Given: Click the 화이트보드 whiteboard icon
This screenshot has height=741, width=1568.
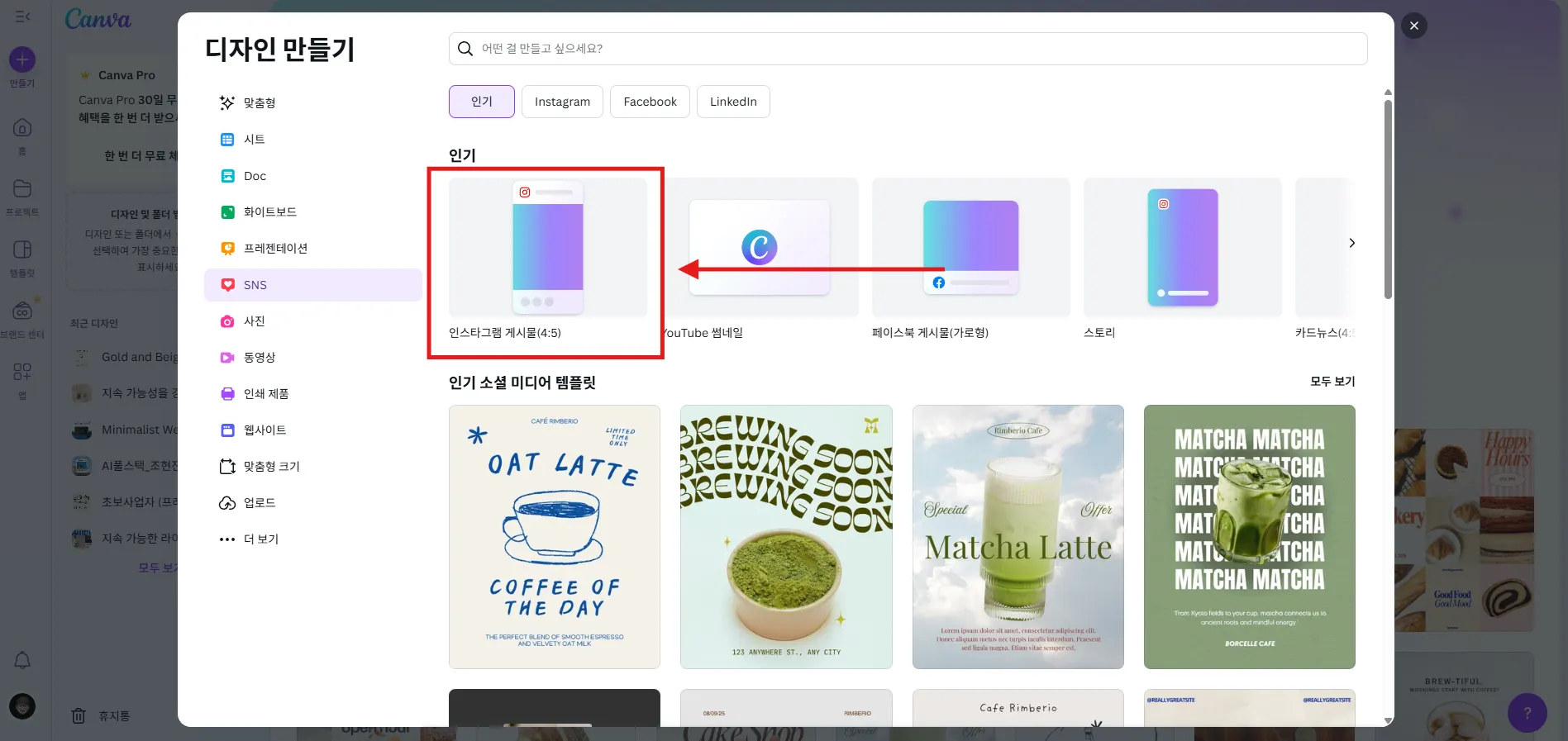Looking at the screenshot, I should click(227, 212).
